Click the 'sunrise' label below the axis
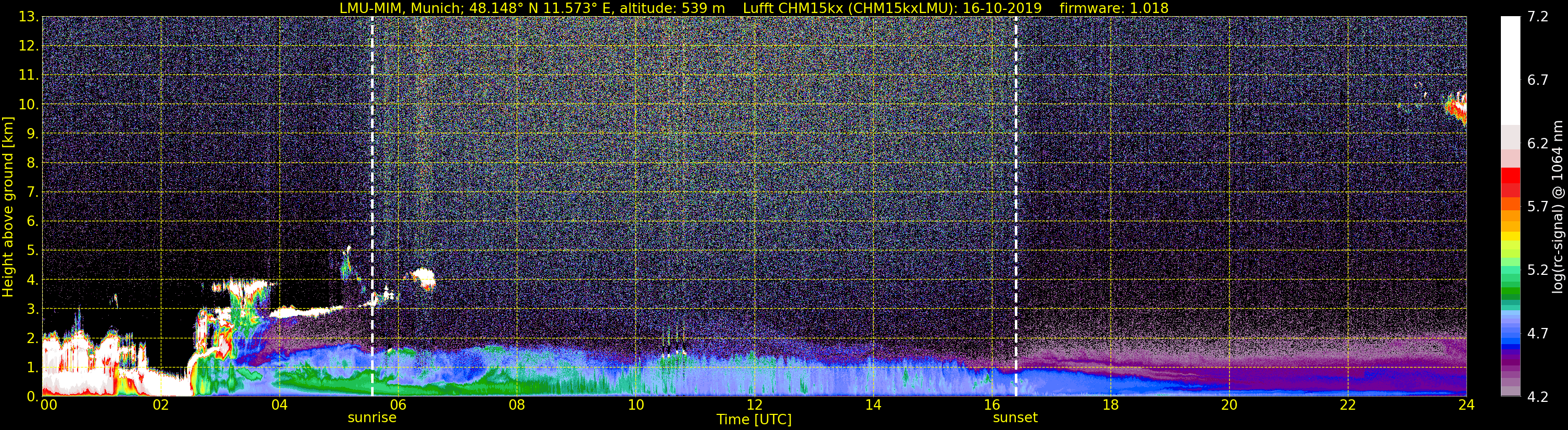 [372, 418]
